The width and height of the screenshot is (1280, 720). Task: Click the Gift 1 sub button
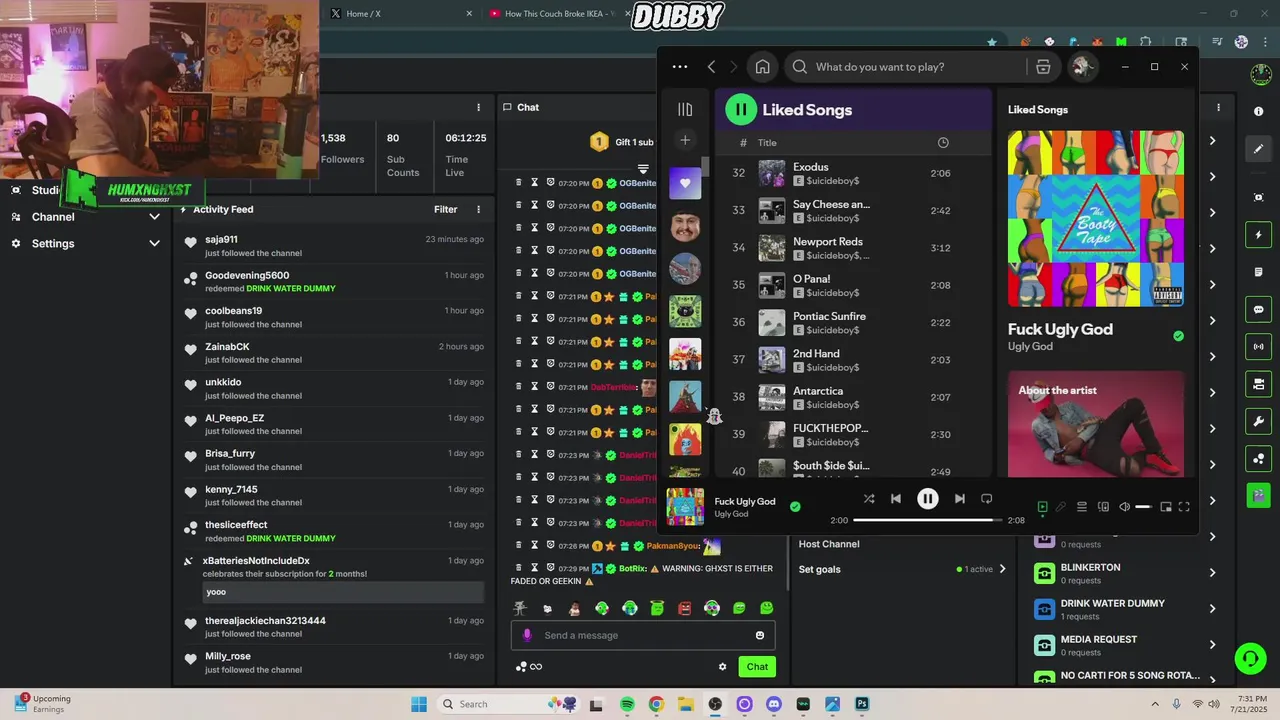(622, 142)
